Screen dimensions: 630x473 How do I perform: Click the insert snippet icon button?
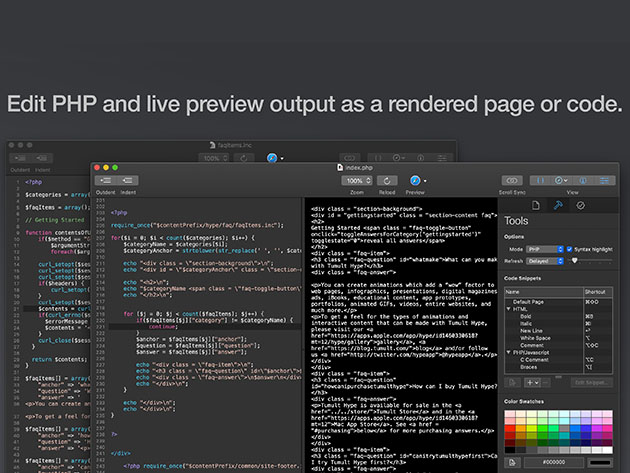tap(513, 383)
